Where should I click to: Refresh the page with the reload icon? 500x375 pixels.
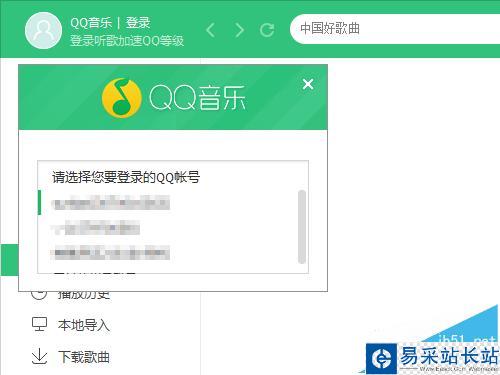click(267, 30)
